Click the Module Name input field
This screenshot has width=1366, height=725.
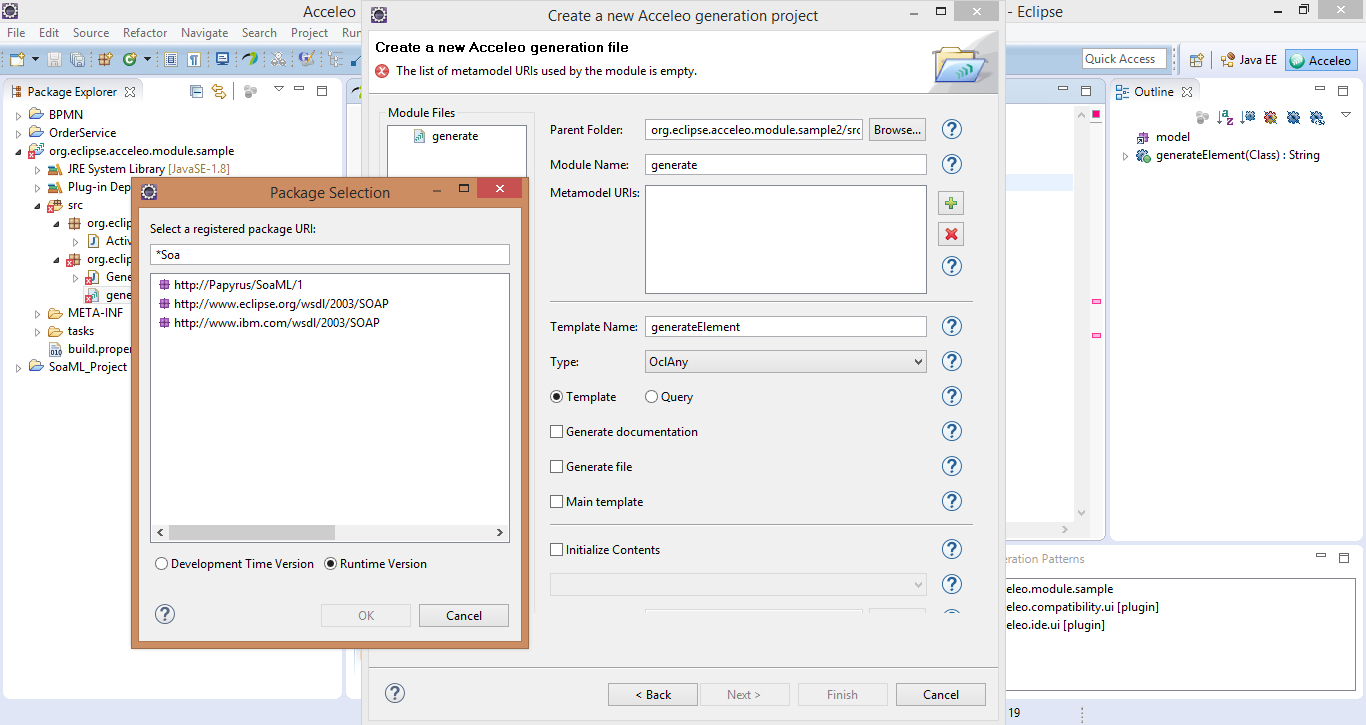click(x=786, y=165)
